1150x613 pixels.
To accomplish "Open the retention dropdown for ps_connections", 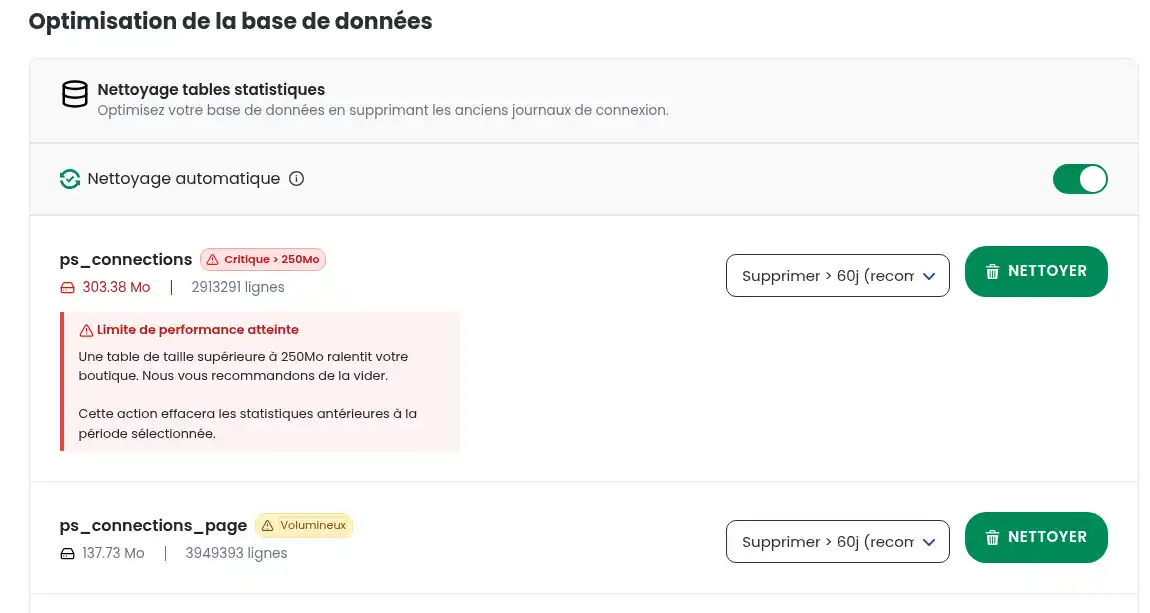I will (x=837, y=275).
